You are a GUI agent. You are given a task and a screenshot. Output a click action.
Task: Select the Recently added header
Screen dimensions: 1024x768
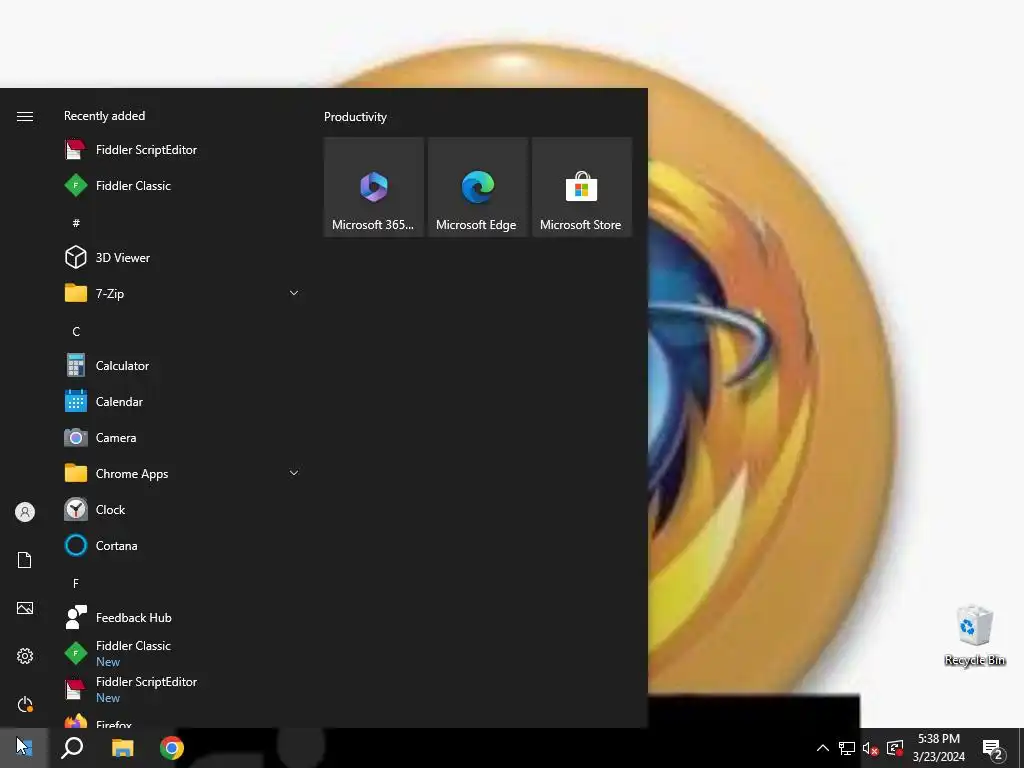(104, 116)
